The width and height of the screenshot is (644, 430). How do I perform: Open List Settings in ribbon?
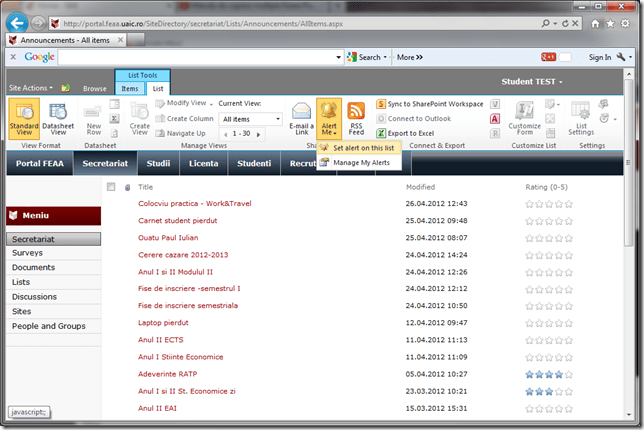580,118
